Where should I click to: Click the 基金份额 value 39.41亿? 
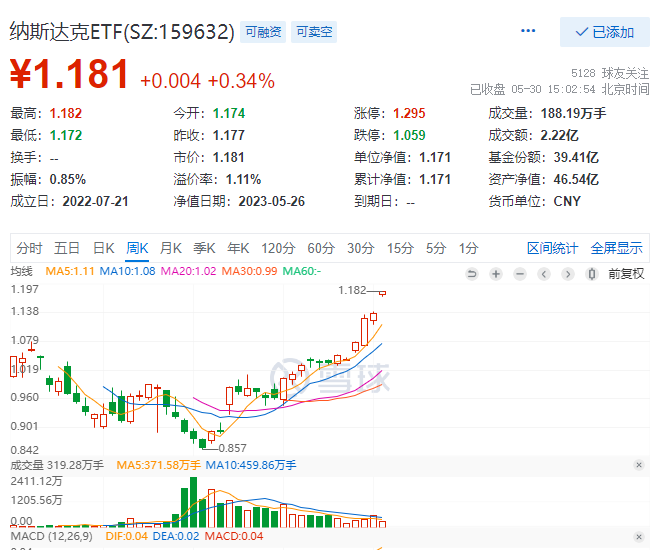coord(576,158)
